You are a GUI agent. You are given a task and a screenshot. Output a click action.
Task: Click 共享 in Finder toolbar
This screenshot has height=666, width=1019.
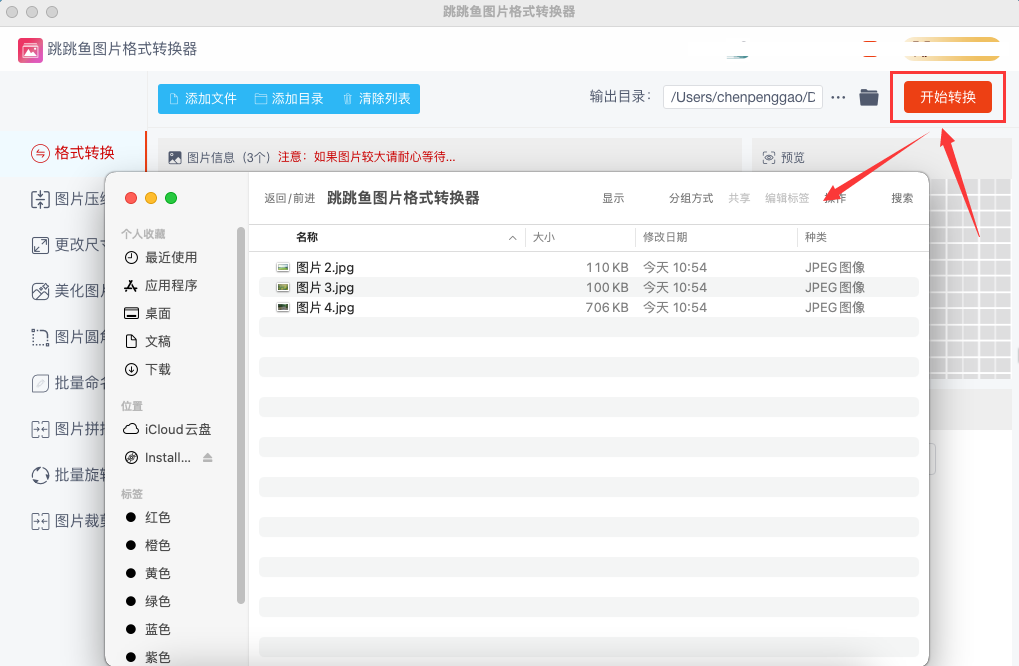click(739, 198)
